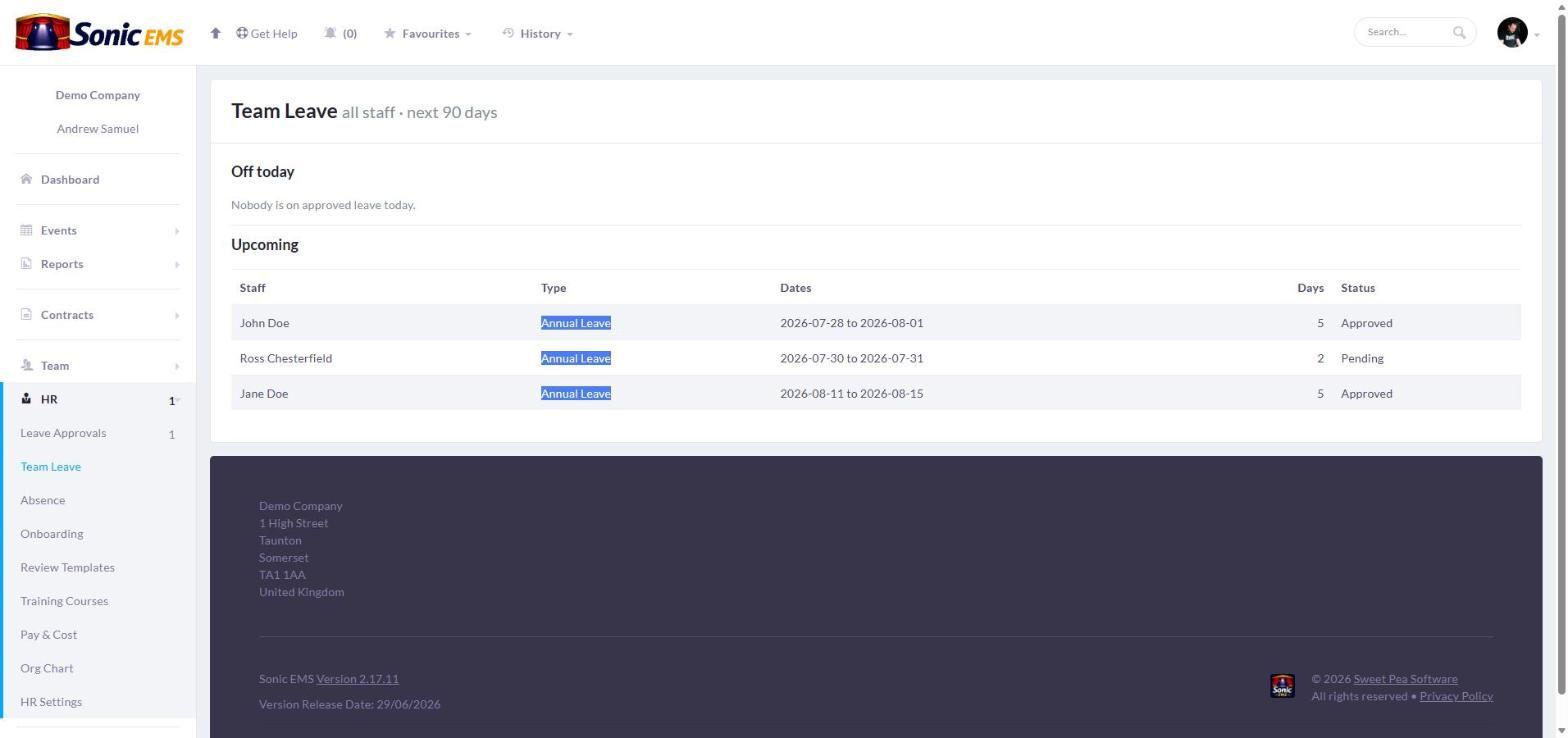
Task: Open Review Templates
Action: coord(68,568)
